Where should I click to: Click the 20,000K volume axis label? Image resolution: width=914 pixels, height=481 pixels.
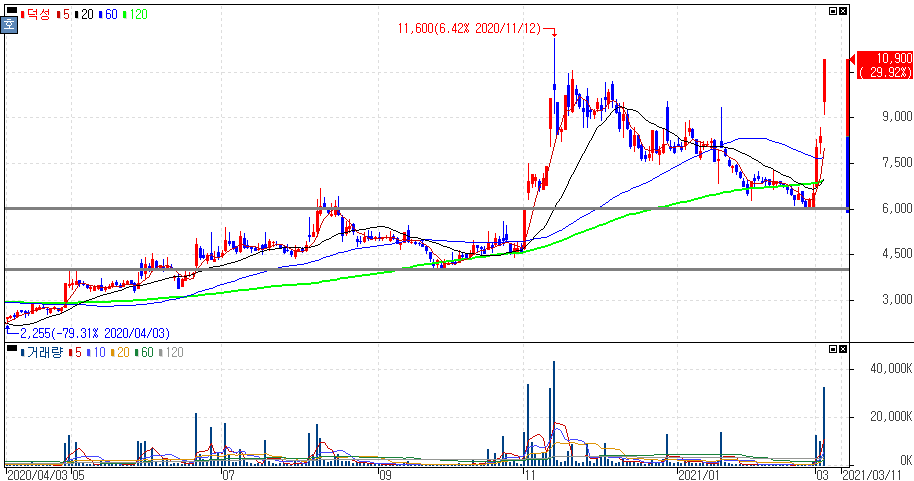pyautogui.click(x=891, y=416)
